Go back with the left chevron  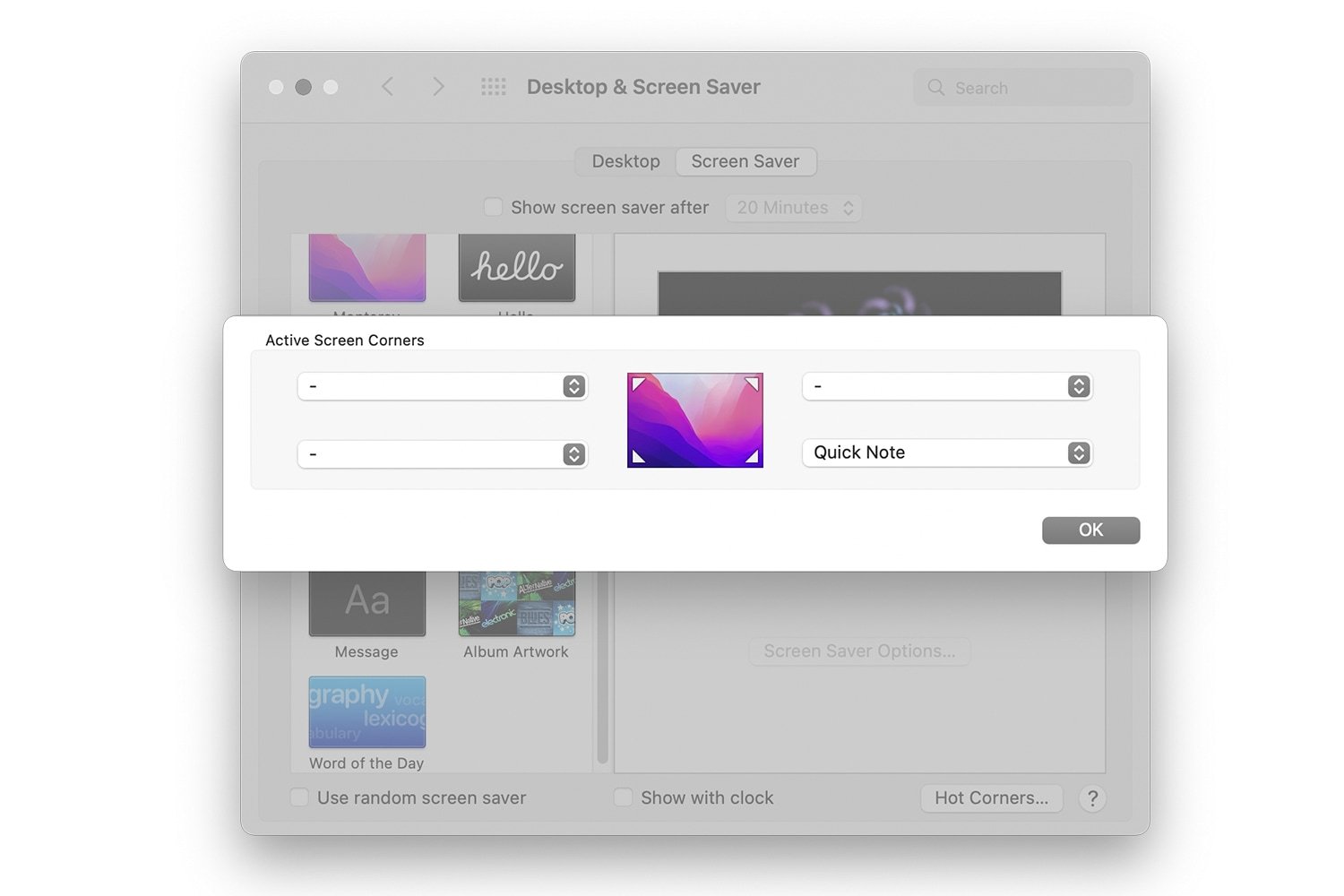tap(387, 87)
